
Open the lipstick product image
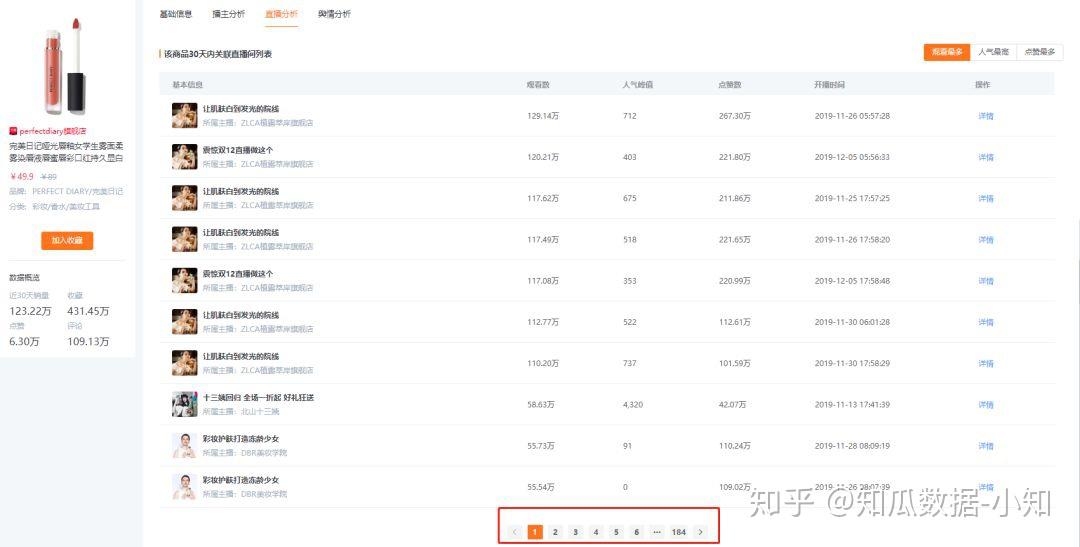65,66
